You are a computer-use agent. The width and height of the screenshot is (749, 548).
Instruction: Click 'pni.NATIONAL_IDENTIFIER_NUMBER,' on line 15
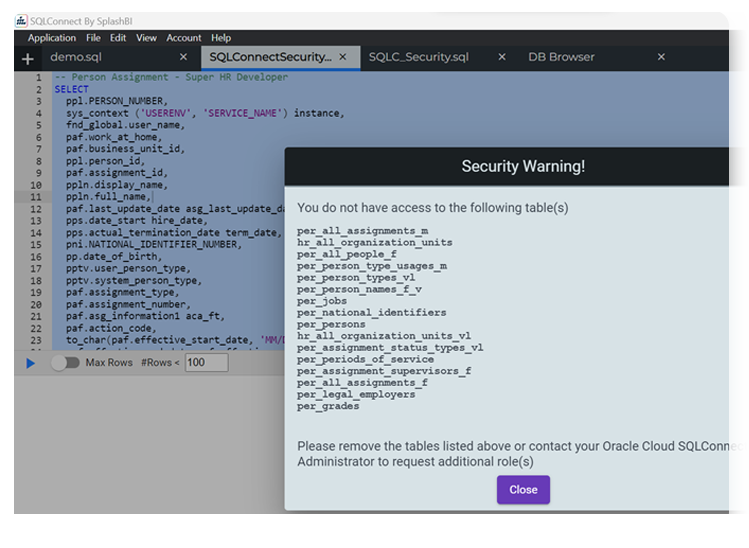pos(154,244)
